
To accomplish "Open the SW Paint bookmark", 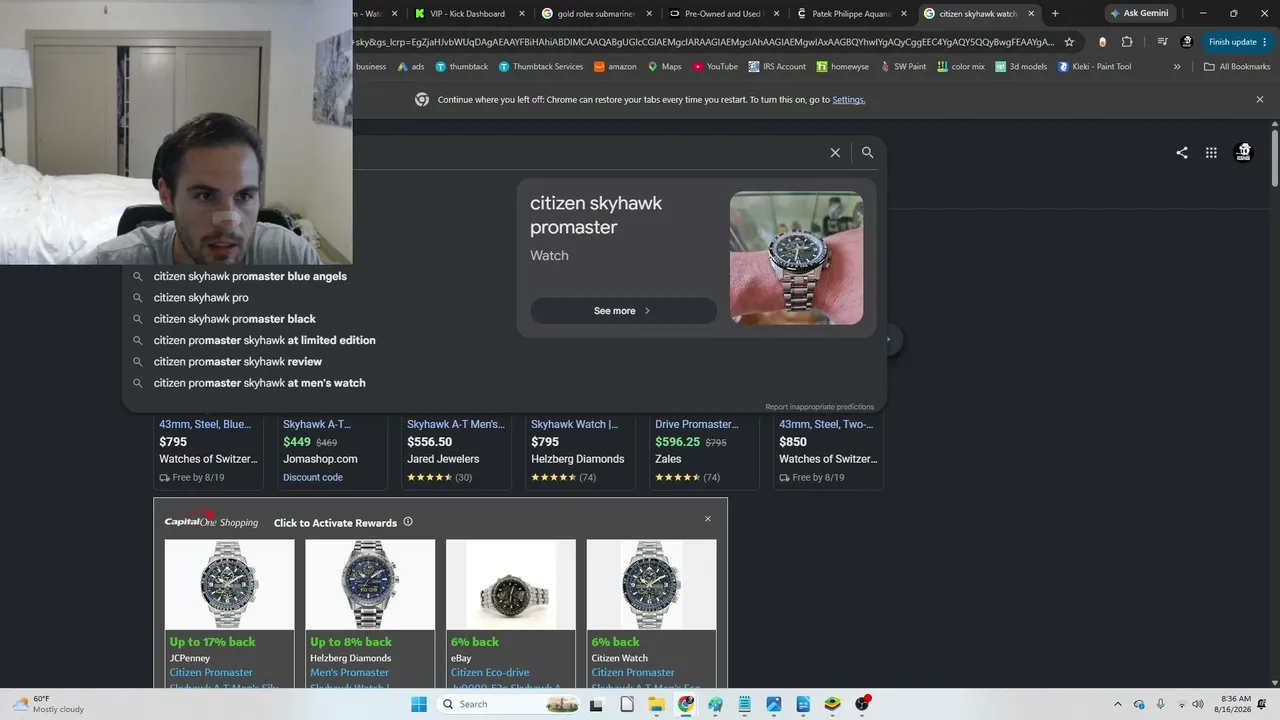I will [902, 67].
